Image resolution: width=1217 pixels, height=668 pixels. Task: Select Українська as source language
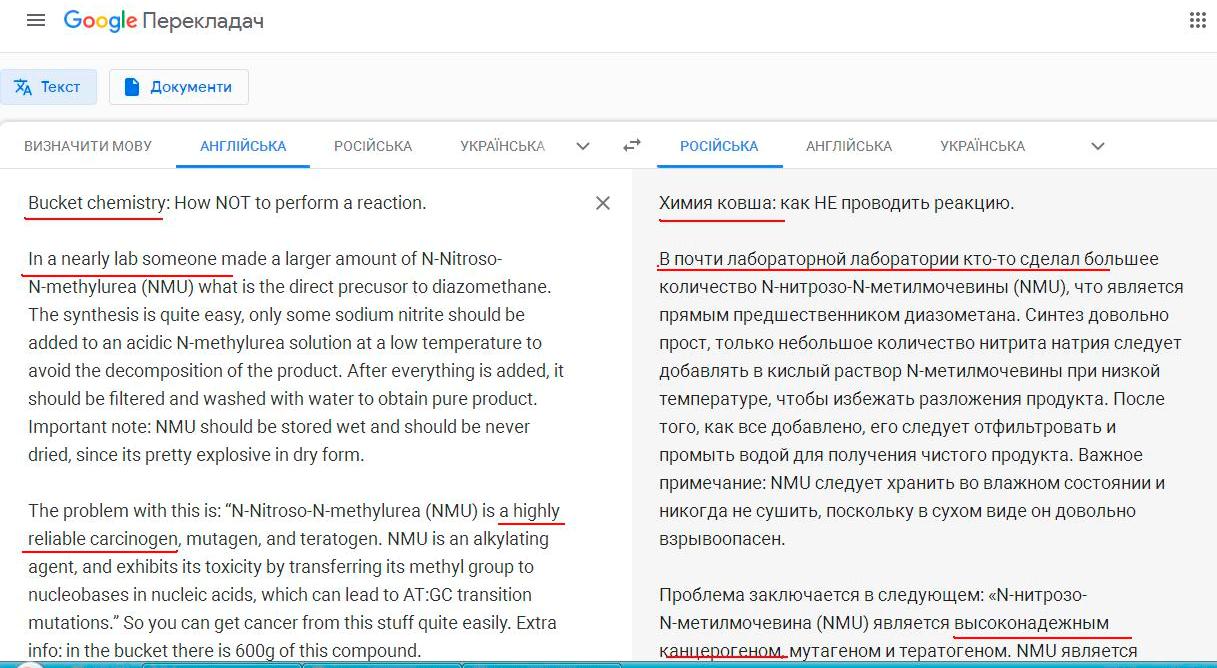[502, 146]
